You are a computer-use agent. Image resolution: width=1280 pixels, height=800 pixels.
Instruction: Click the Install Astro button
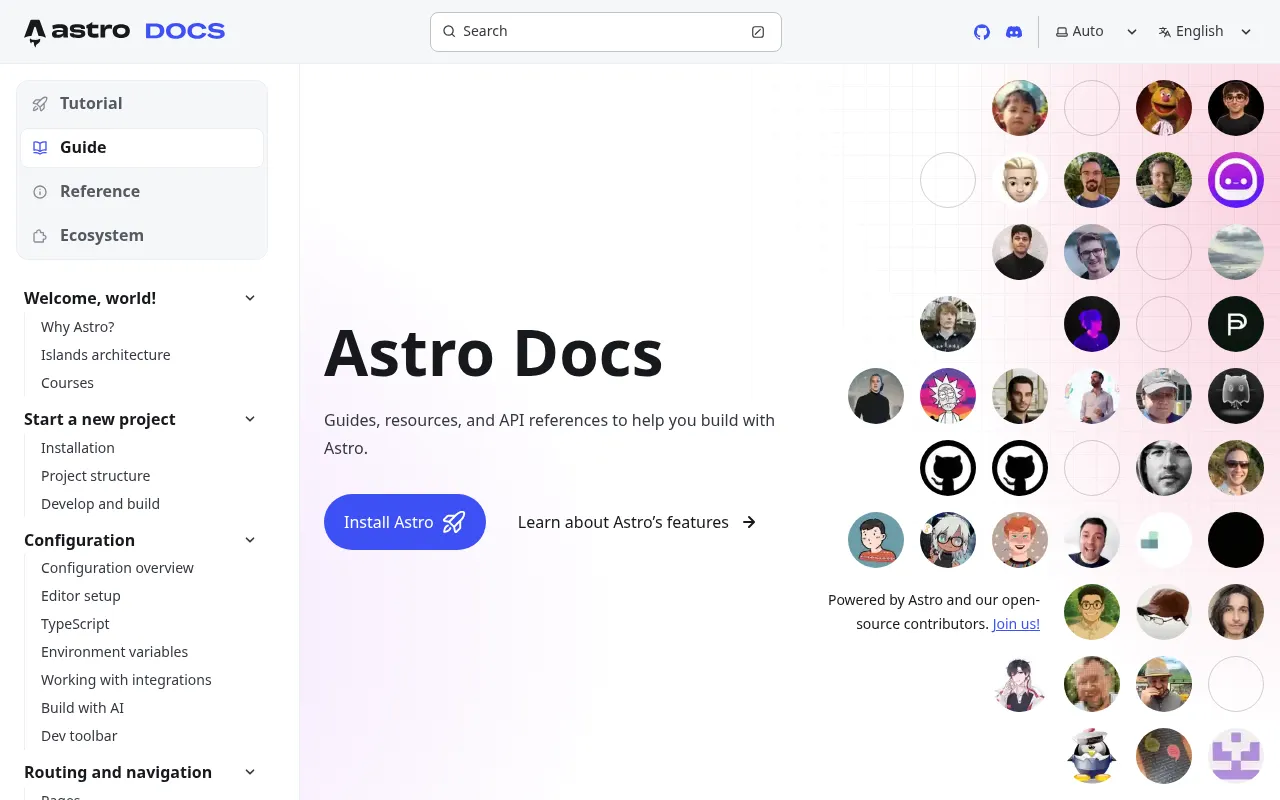point(405,522)
